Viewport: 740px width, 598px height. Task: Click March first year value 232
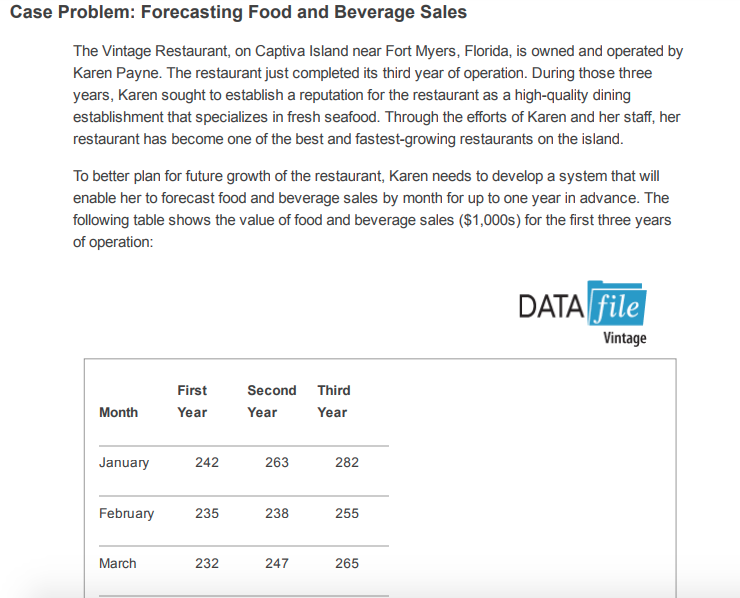tap(207, 563)
